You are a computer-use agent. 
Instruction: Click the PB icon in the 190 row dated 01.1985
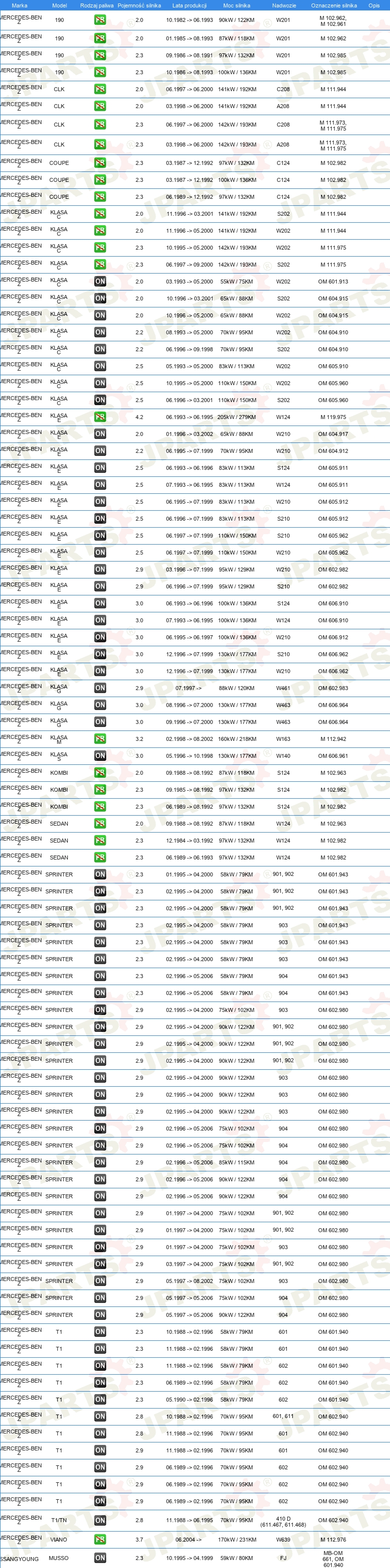pos(100,38)
